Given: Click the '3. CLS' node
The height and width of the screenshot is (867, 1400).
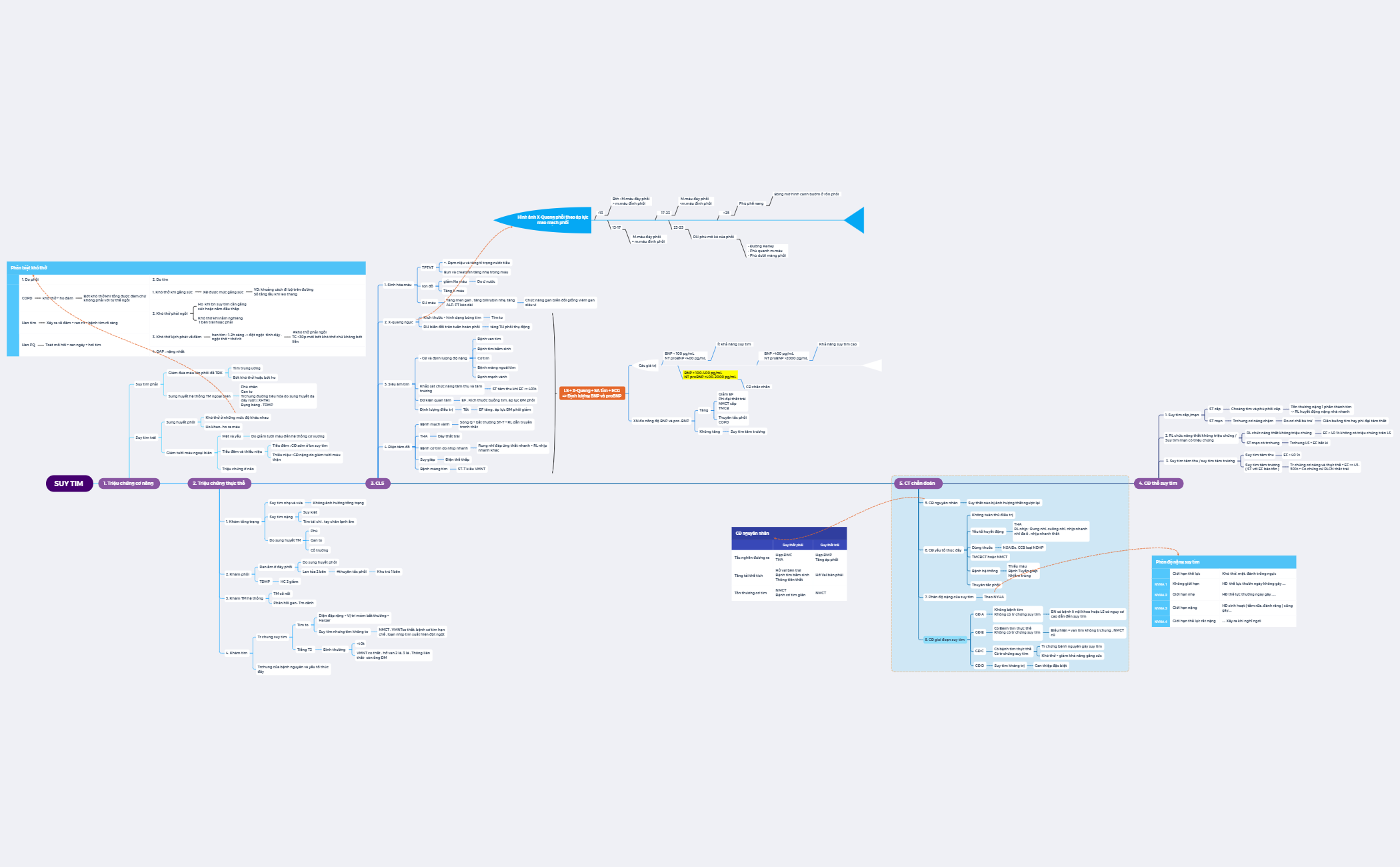Looking at the screenshot, I should [377, 484].
